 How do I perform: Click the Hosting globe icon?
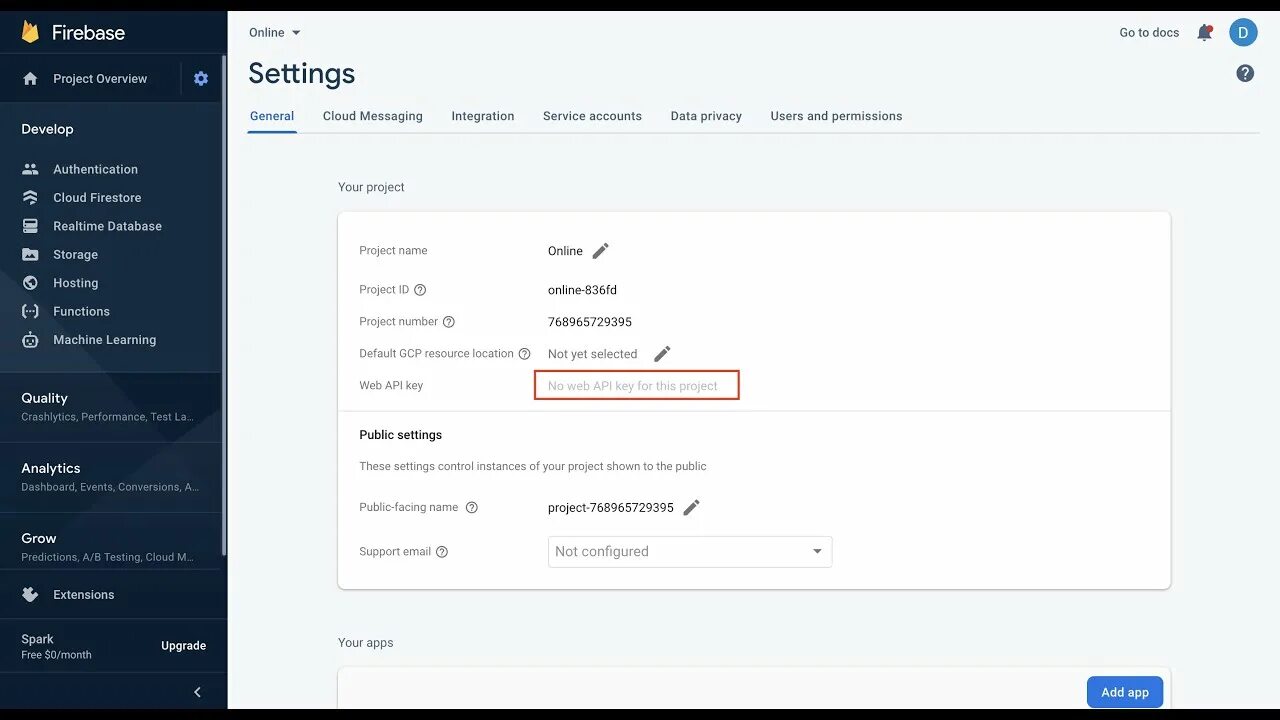click(x=30, y=283)
